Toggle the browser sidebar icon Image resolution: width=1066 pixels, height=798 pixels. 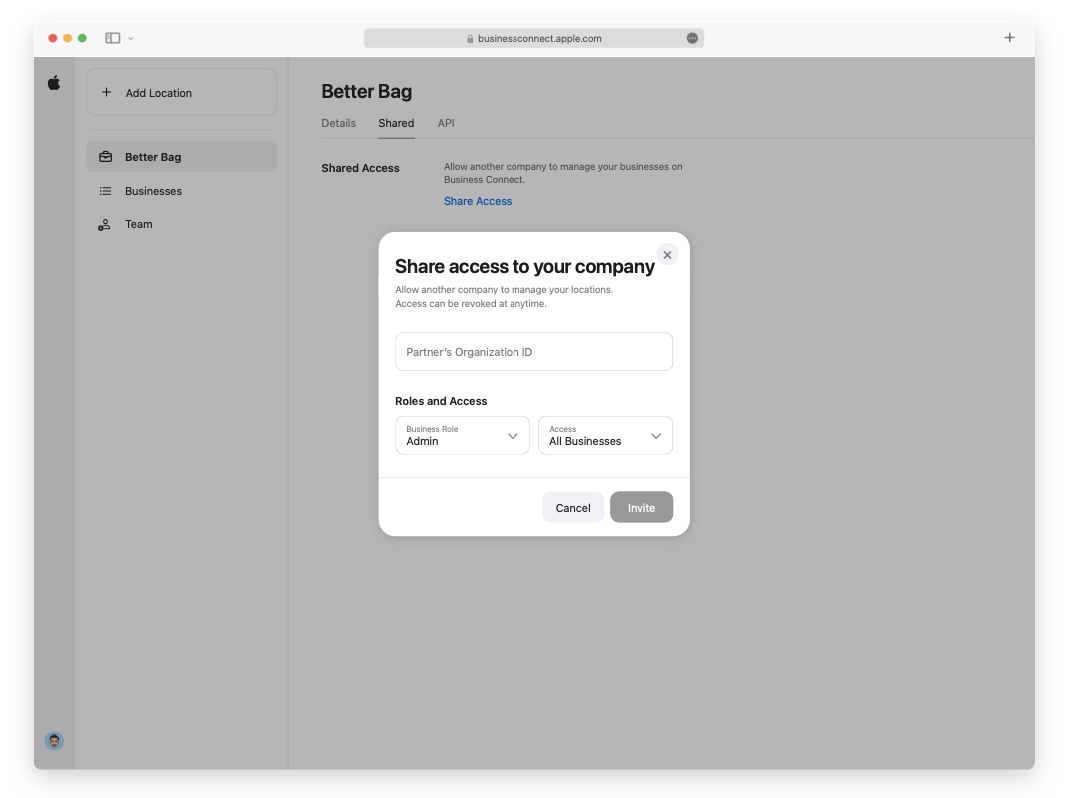click(x=113, y=38)
